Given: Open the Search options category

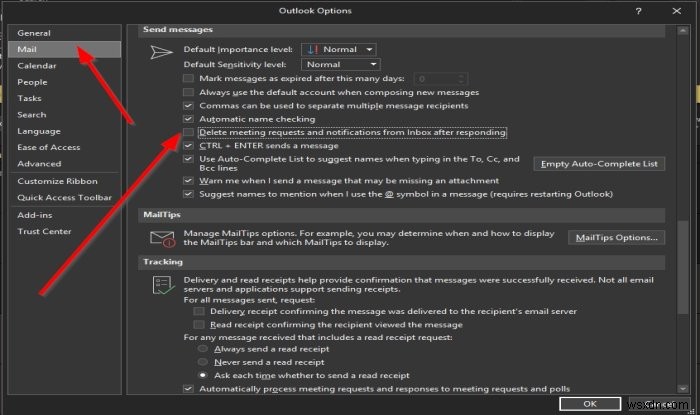Looking at the screenshot, I should (64, 115).
